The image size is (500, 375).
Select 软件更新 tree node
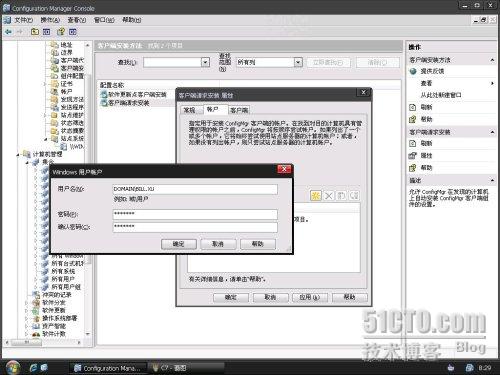(x=53, y=310)
